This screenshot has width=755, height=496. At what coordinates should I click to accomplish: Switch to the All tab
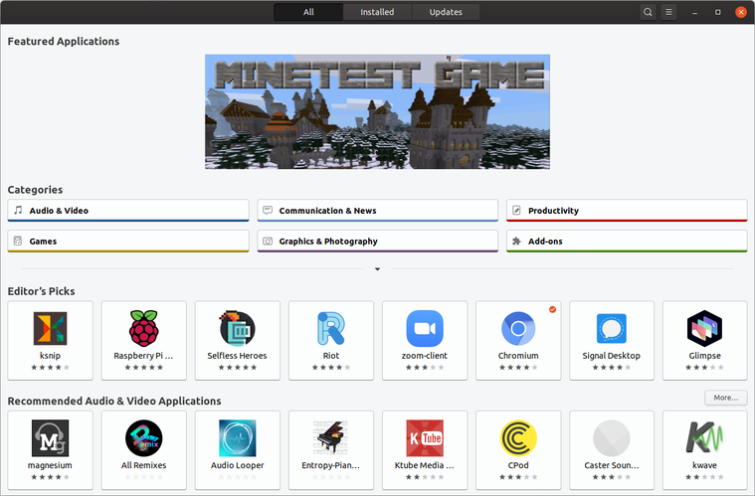tap(309, 12)
